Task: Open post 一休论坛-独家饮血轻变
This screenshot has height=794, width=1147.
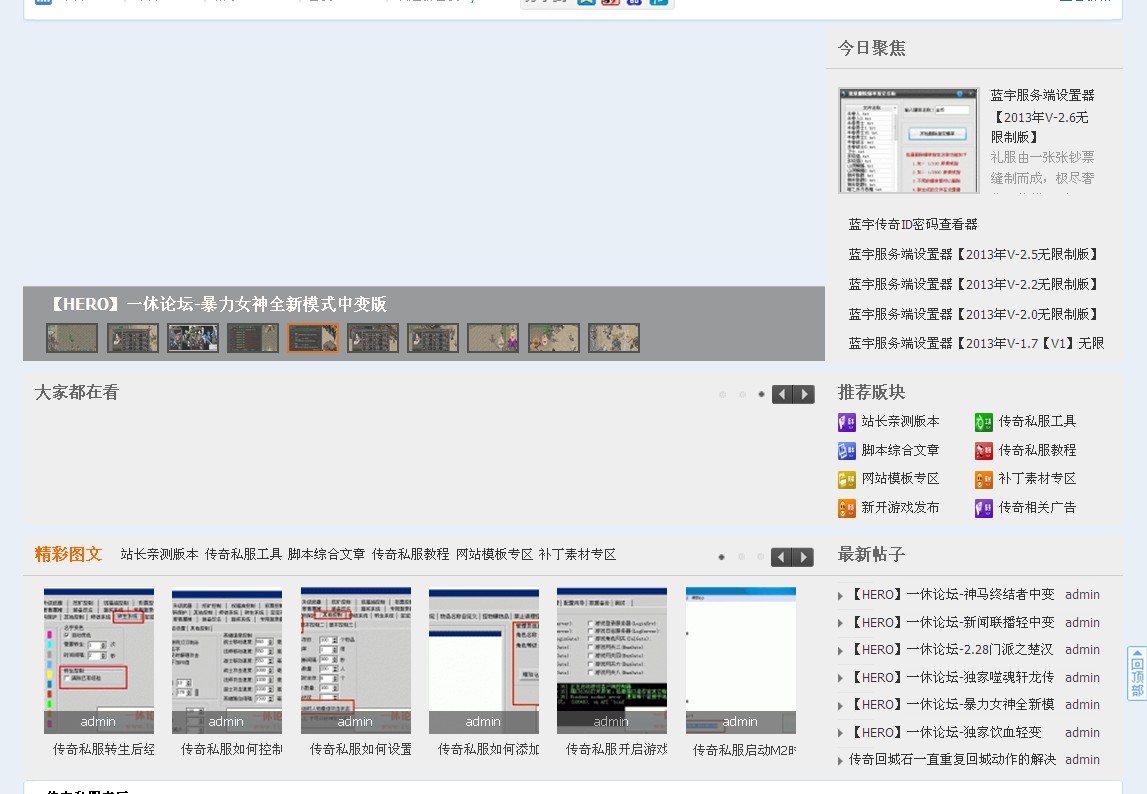Action: tap(945, 733)
